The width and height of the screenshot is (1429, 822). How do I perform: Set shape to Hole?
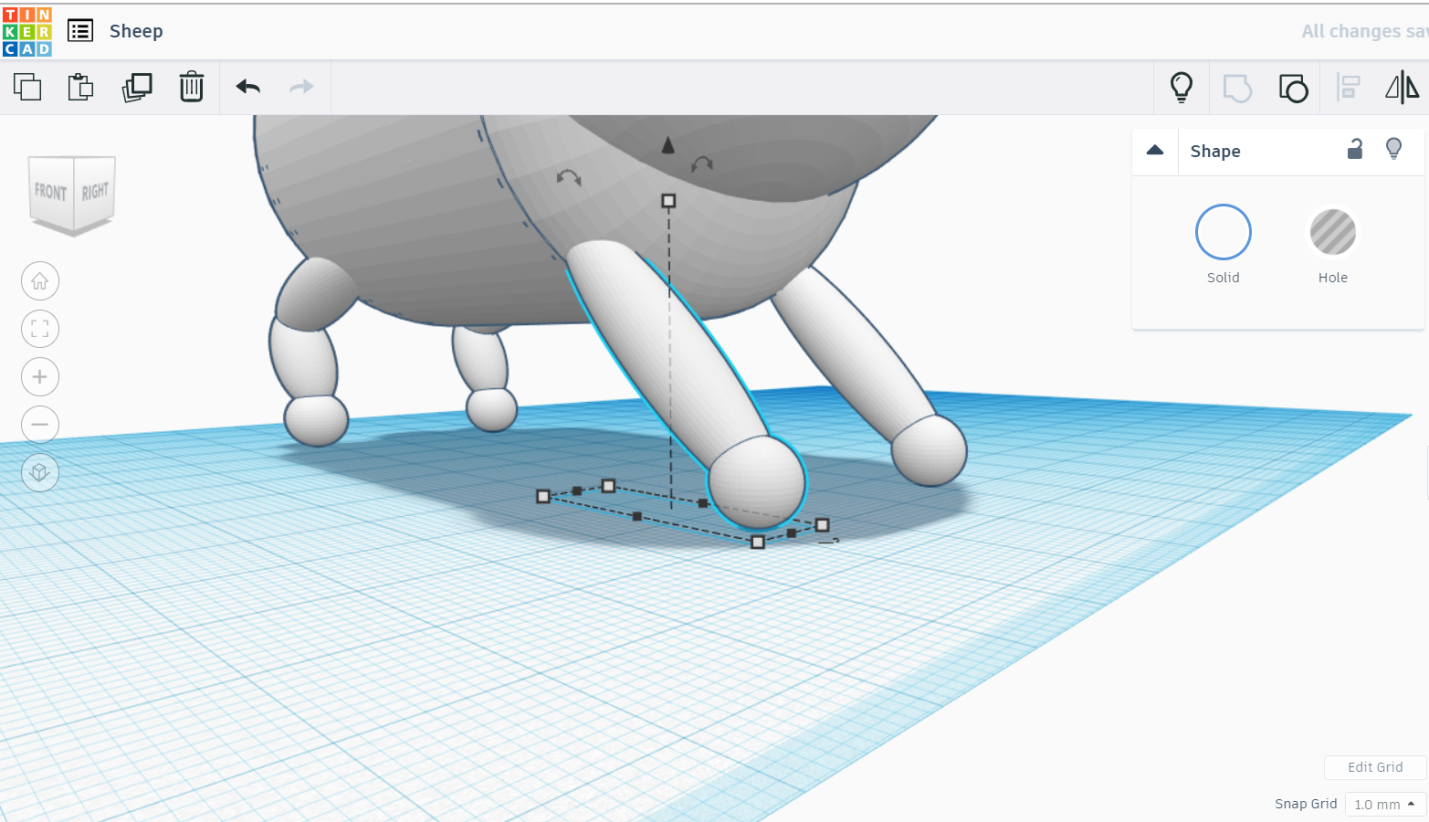coord(1333,232)
